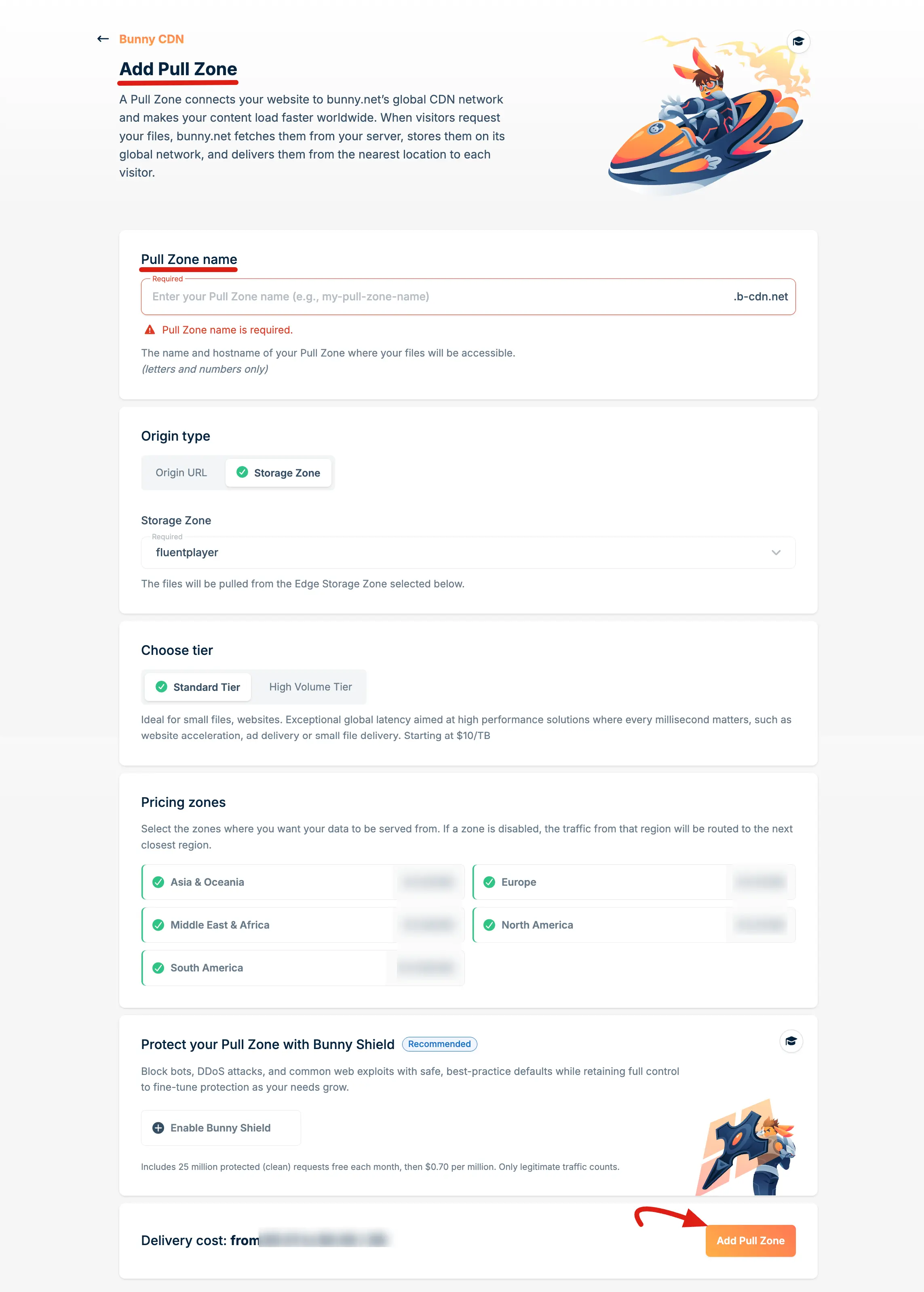Choose the Standard Tier option
This screenshot has height=1292, width=924.
click(198, 687)
